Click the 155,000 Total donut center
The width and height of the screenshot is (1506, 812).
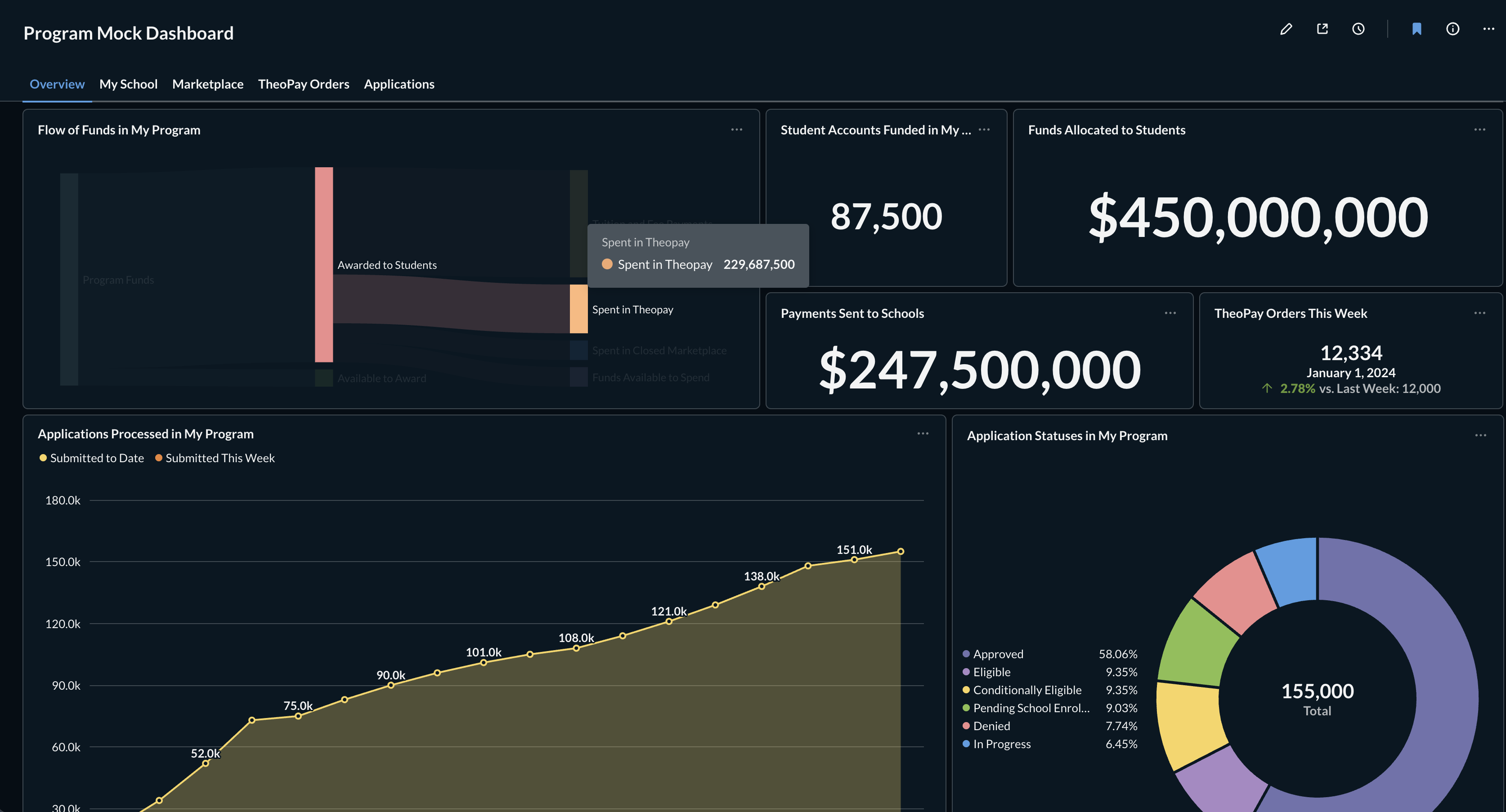(x=1317, y=699)
